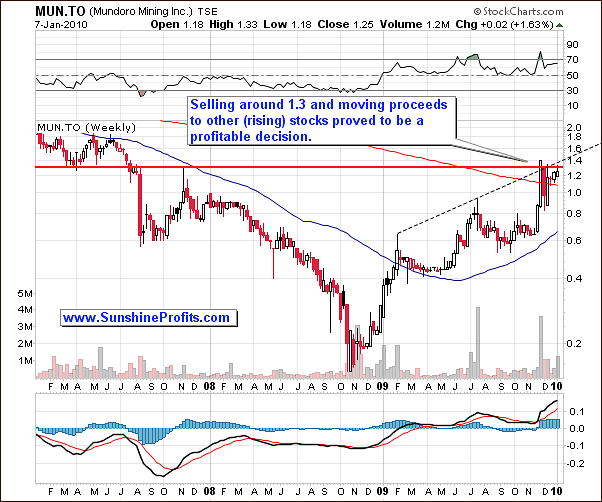Click the green up-triangle change indicator
The width and height of the screenshot is (602, 502).
[x=560, y=25]
